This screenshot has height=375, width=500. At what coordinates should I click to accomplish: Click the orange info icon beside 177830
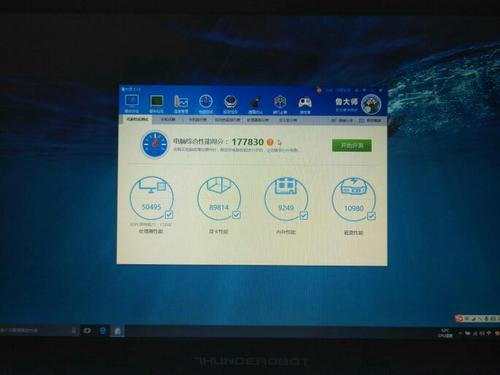(x=270, y=142)
